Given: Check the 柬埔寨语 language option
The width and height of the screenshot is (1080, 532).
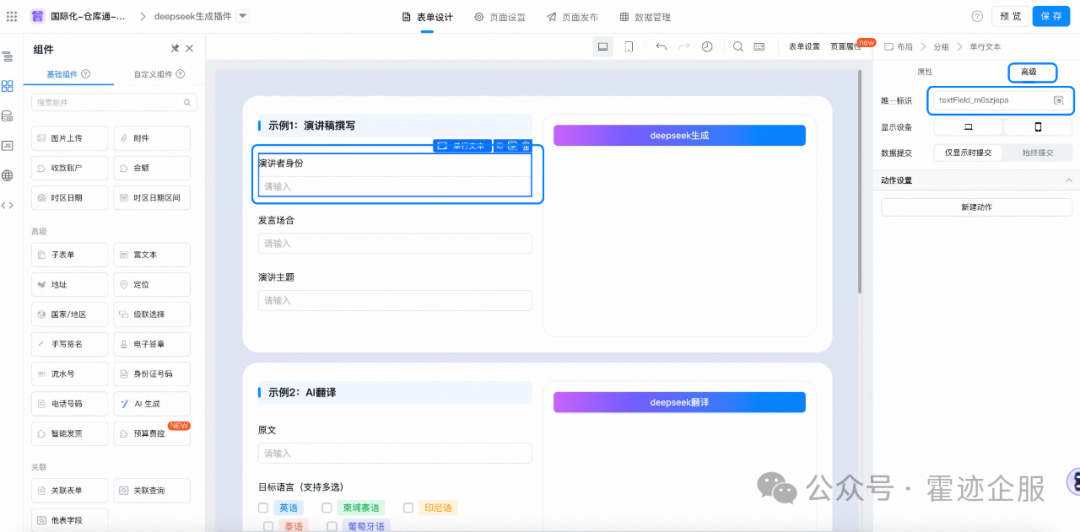Looking at the screenshot, I should coord(327,508).
